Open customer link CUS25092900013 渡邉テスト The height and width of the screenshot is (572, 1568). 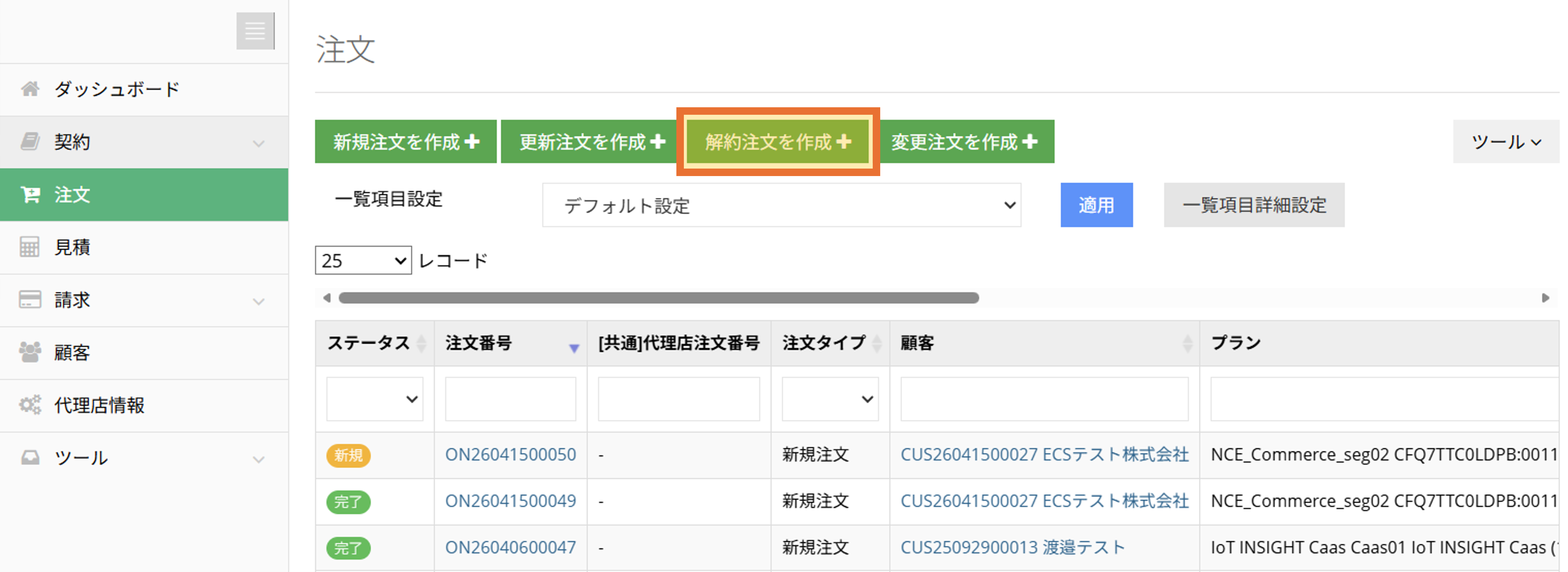pyautogui.click(x=1012, y=547)
